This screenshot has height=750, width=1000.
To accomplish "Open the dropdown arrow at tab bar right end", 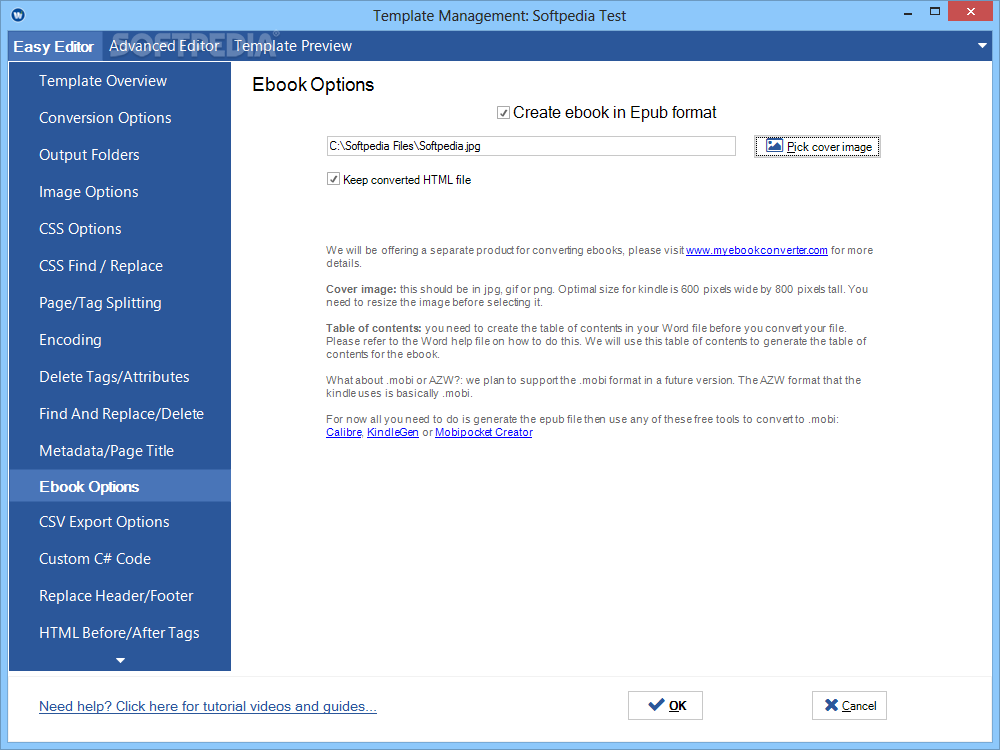I will pos(982,46).
